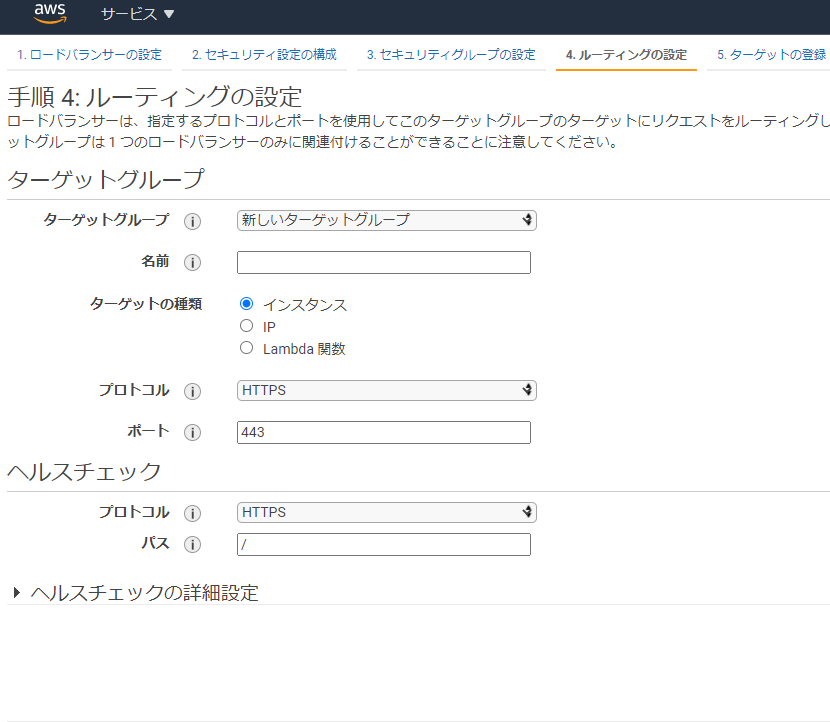Click info icon next to health check プロトコル
The width and height of the screenshot is (830, 722).
(x=192, y=513)
